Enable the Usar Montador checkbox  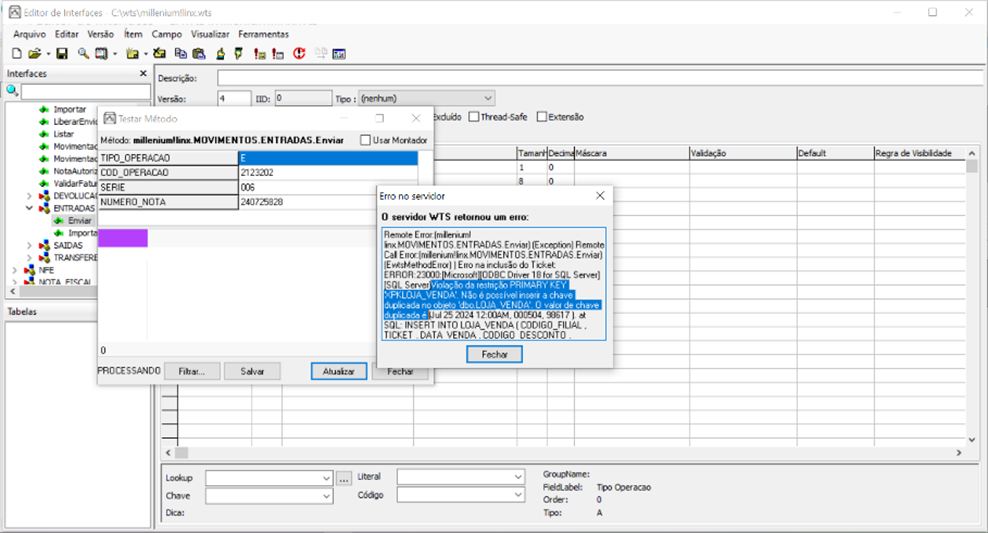click(x=366, y=140)
